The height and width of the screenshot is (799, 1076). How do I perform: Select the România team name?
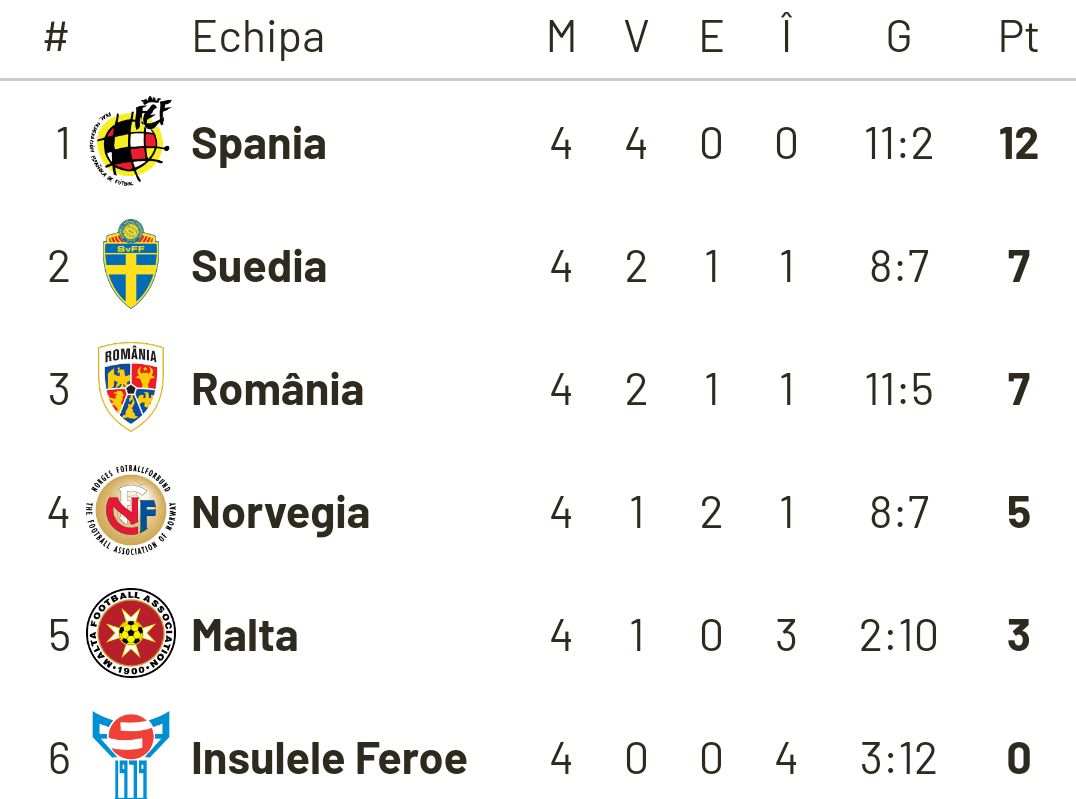[277, 389]
